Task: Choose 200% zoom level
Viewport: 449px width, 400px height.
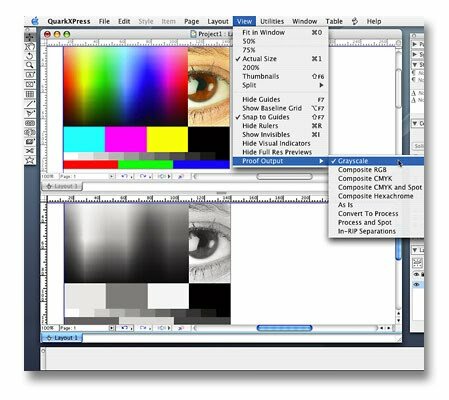Action: [x=281, y=67]
